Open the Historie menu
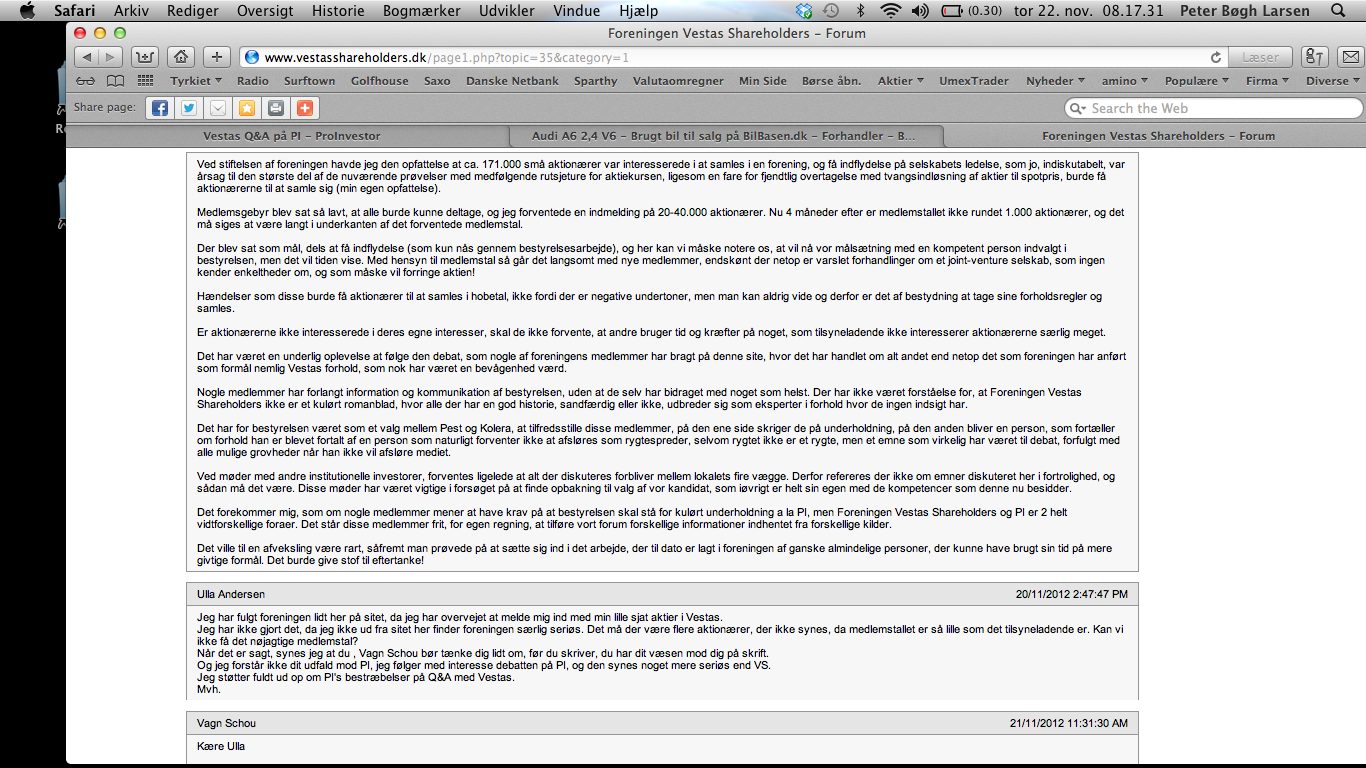Viewport: 1366px width, 768px height. [x=340, y=11]
